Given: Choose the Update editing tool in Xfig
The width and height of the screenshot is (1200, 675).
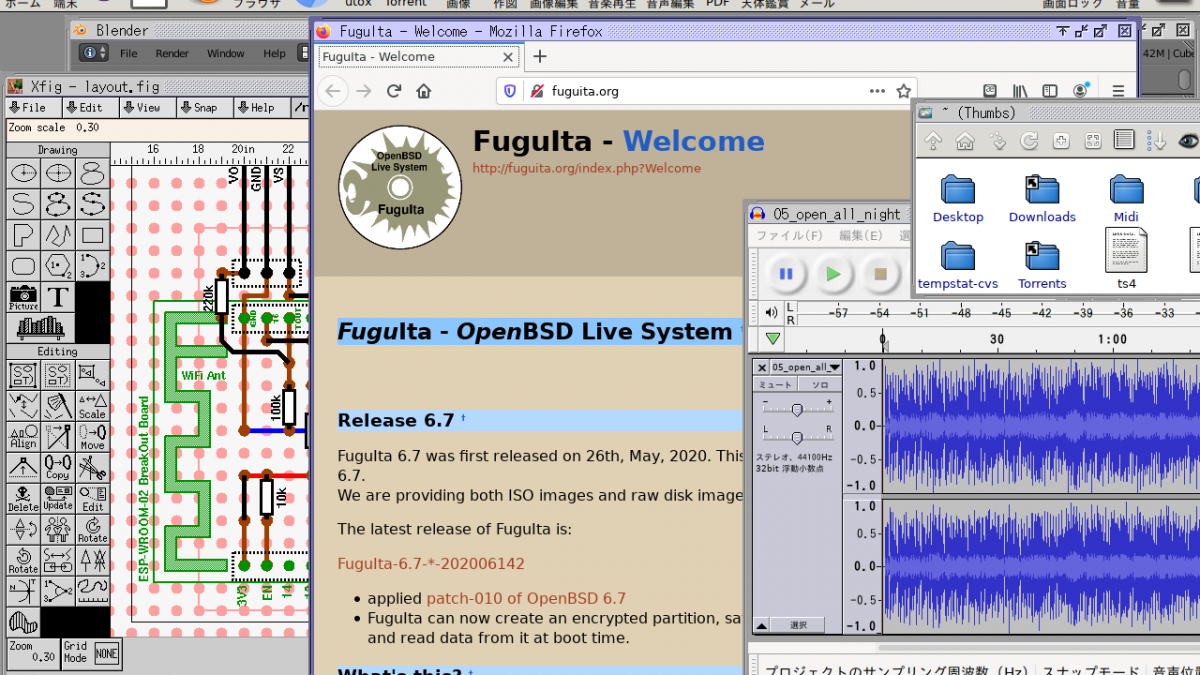Looking at the screenshot, I should click(58, 498).
